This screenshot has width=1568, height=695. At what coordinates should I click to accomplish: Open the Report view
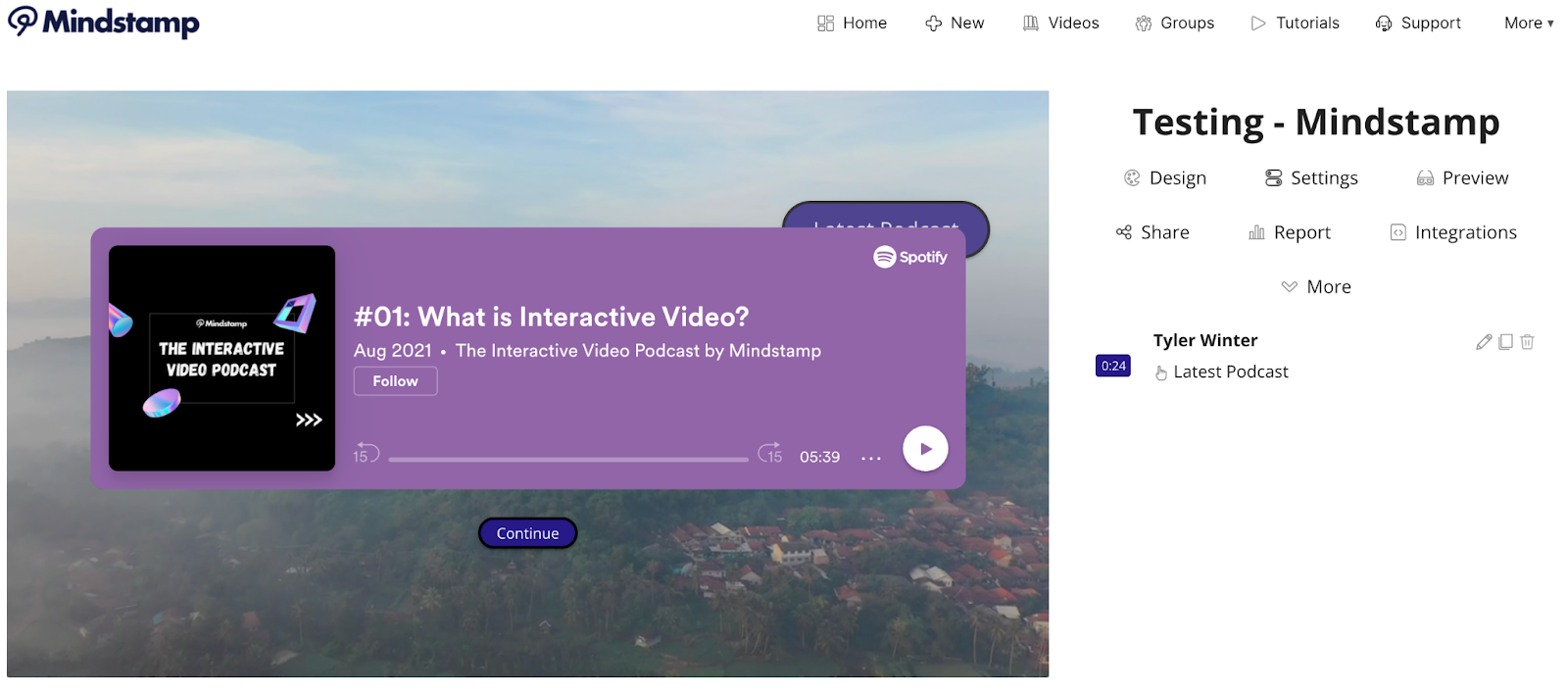coord(1290,232)
